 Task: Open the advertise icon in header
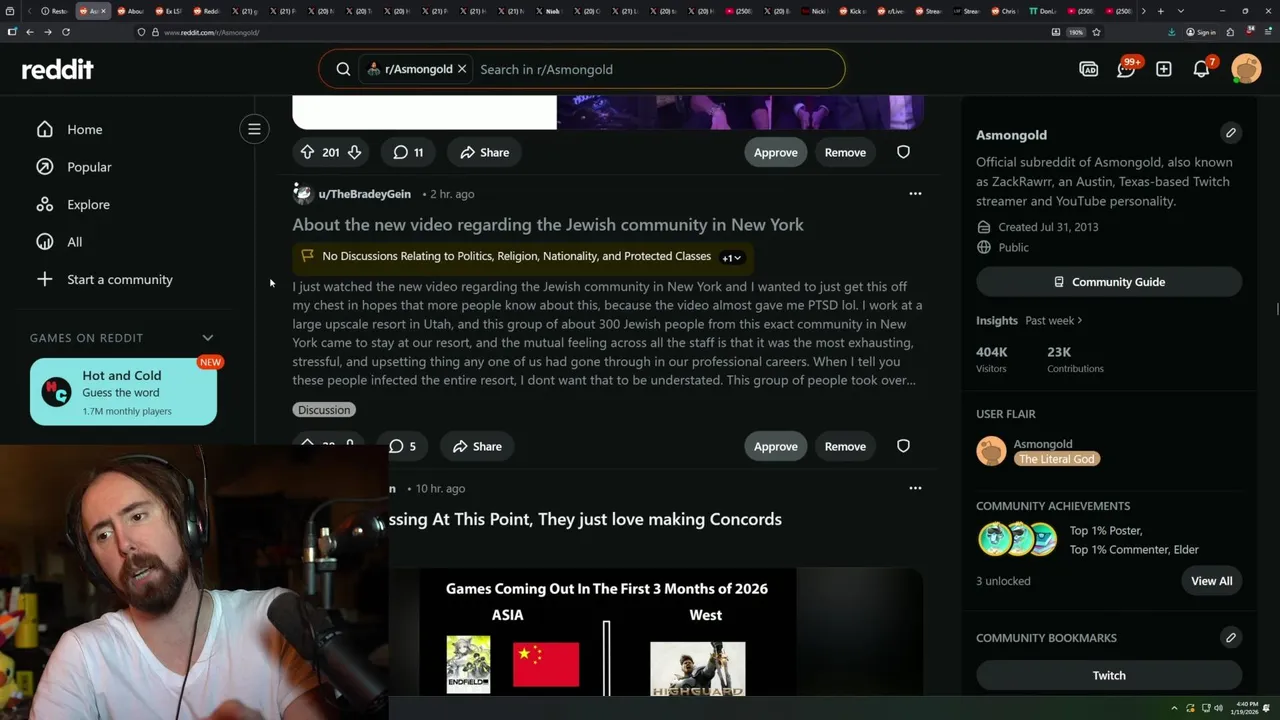1089,69
